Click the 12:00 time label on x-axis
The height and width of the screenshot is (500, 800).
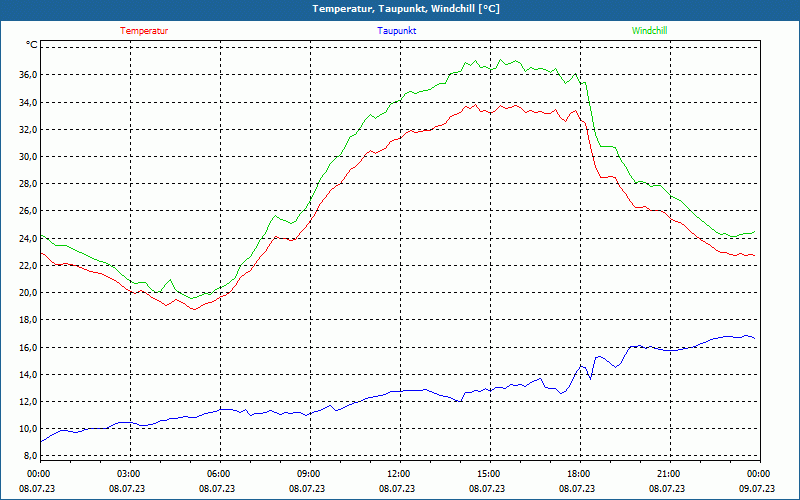pos(397,474)
